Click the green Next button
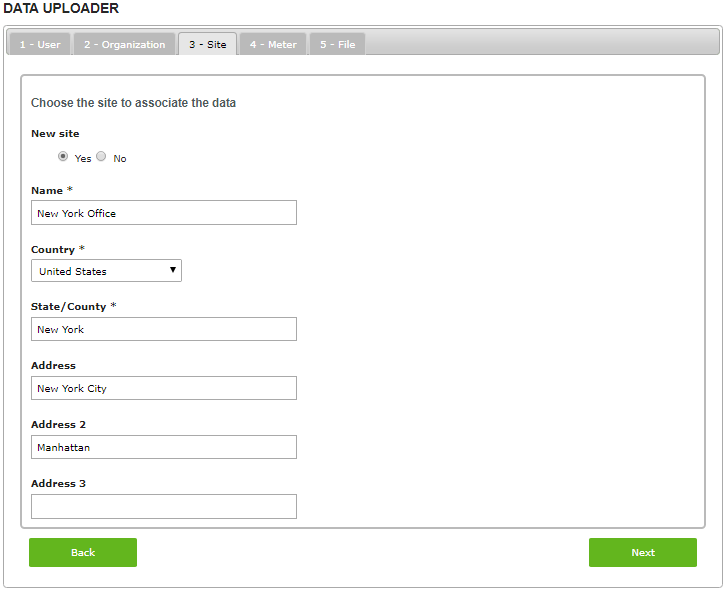This screenshot has height=591, width=727. click(x=642, y=552)
